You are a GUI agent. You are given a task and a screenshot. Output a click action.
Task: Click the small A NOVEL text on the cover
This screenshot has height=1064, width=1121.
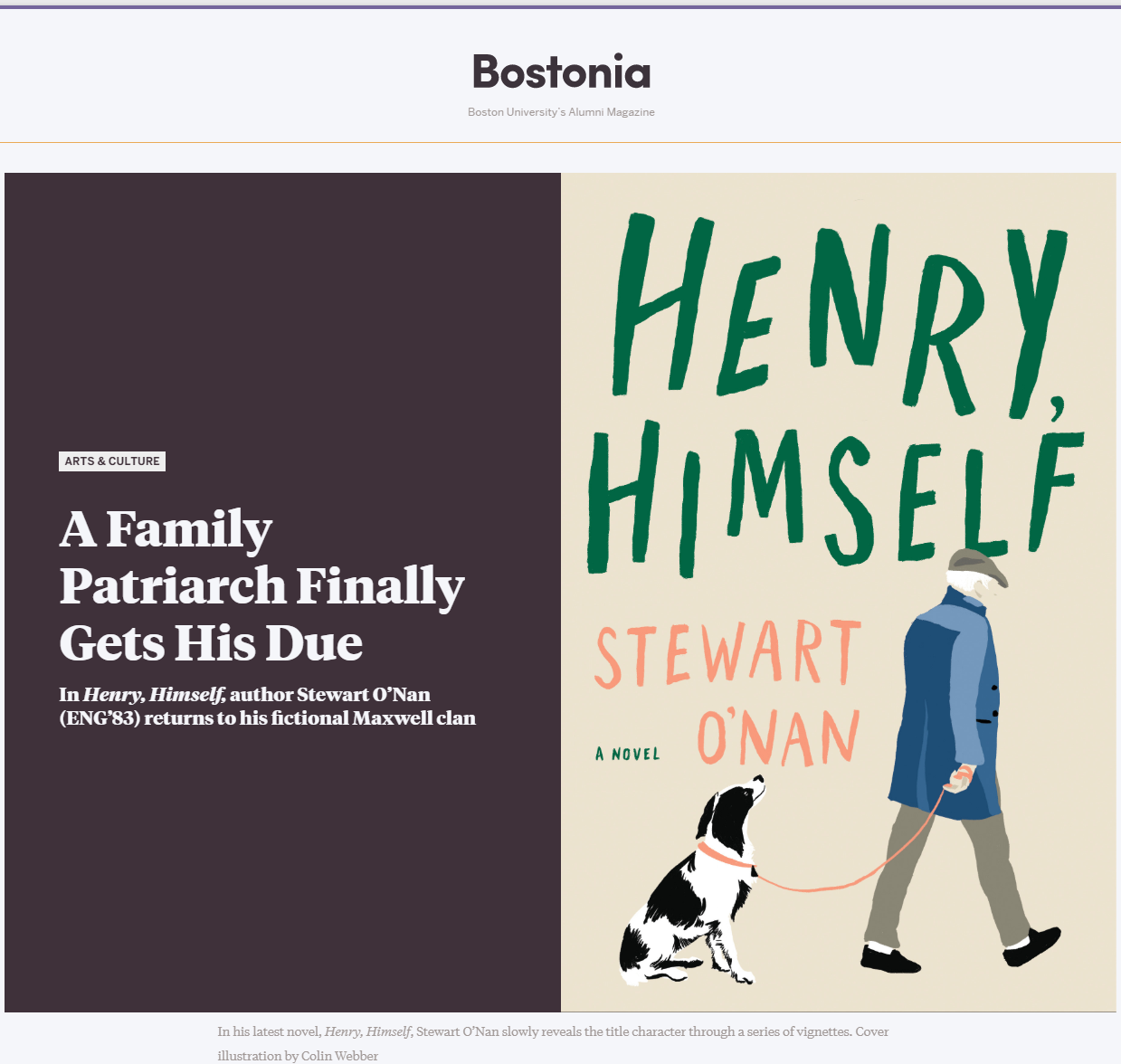[x=628, y=754]
